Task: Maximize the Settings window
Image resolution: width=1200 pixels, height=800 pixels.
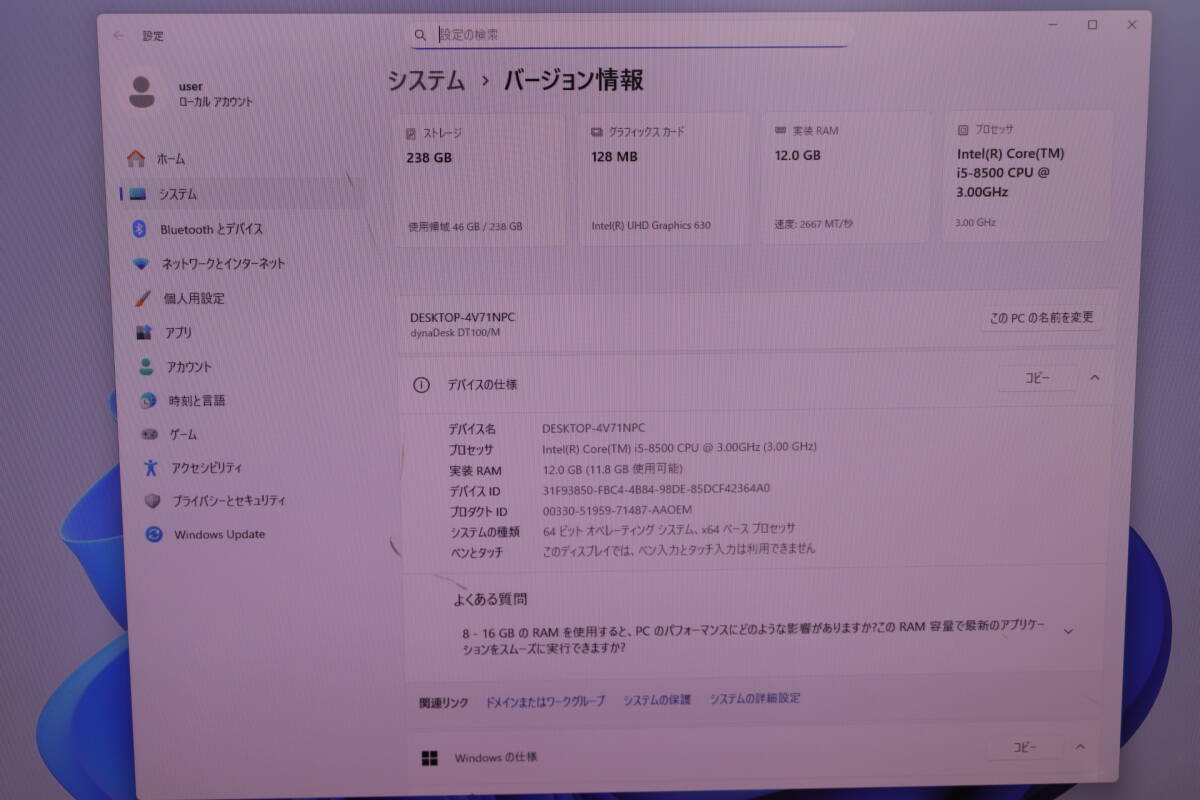Action: [x=1092, y=25]
